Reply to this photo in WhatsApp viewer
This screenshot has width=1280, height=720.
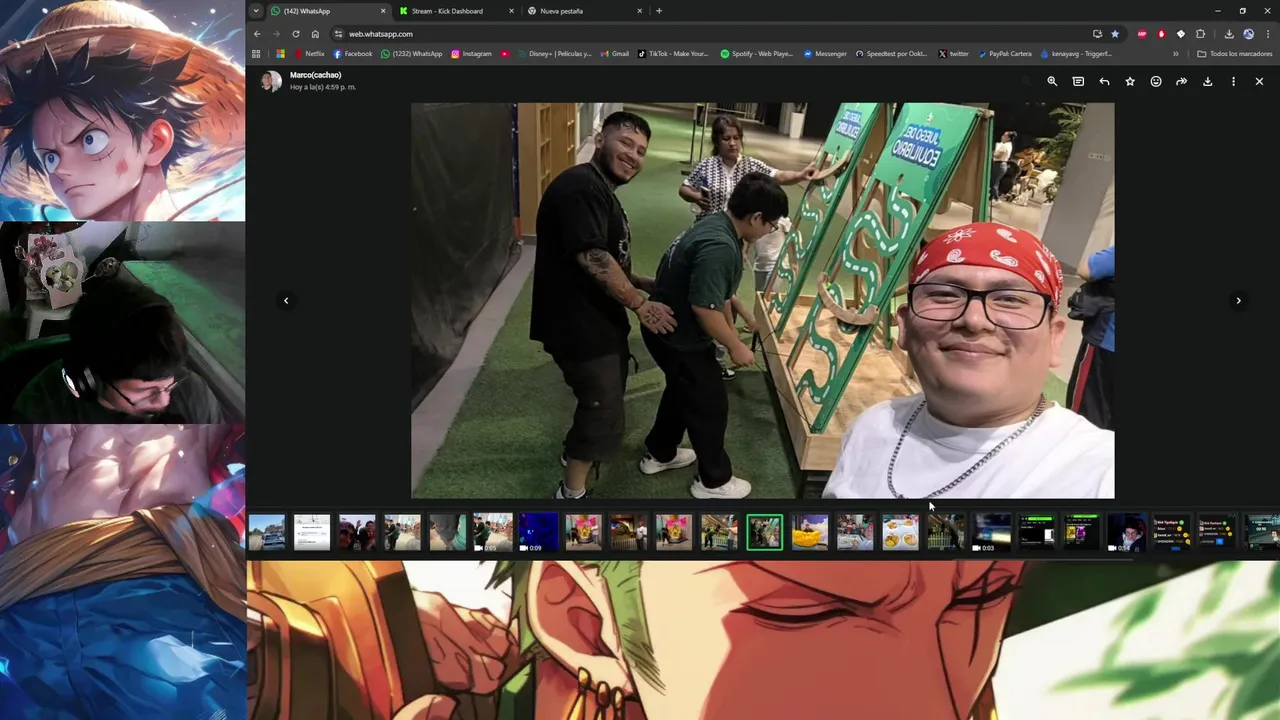coord(1104,81)
